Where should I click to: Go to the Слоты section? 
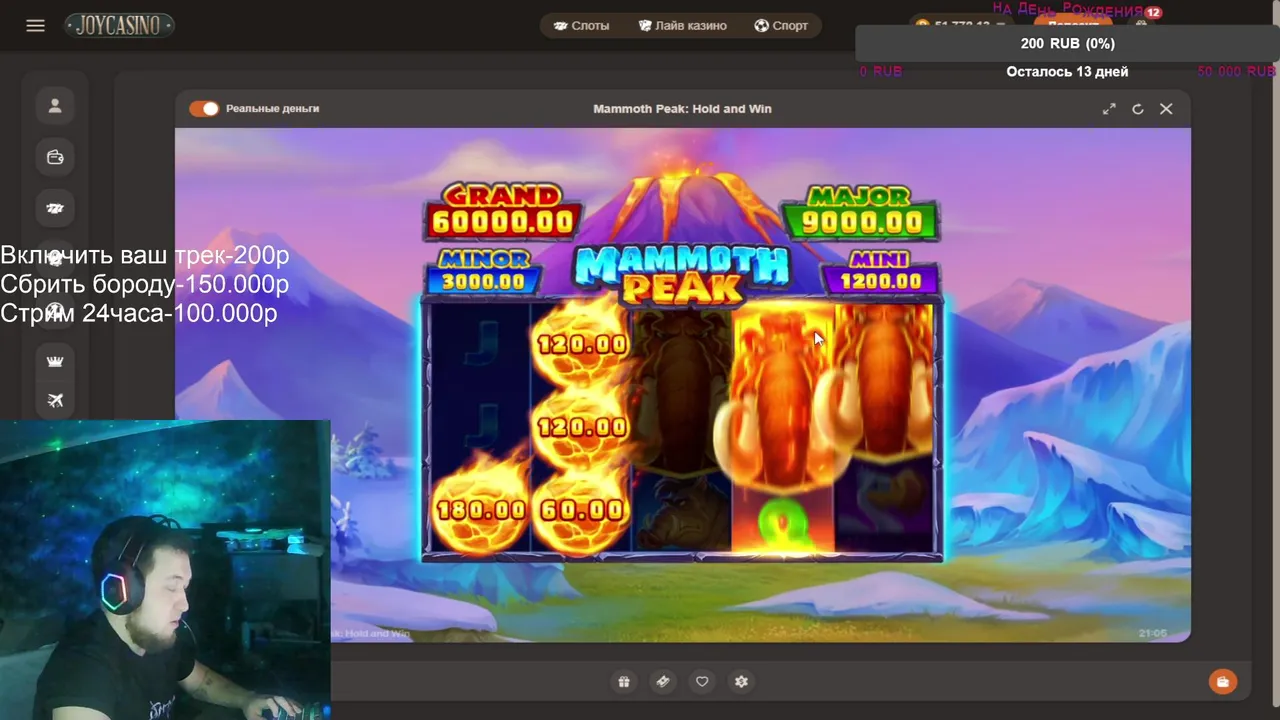(x=581, y=26)
